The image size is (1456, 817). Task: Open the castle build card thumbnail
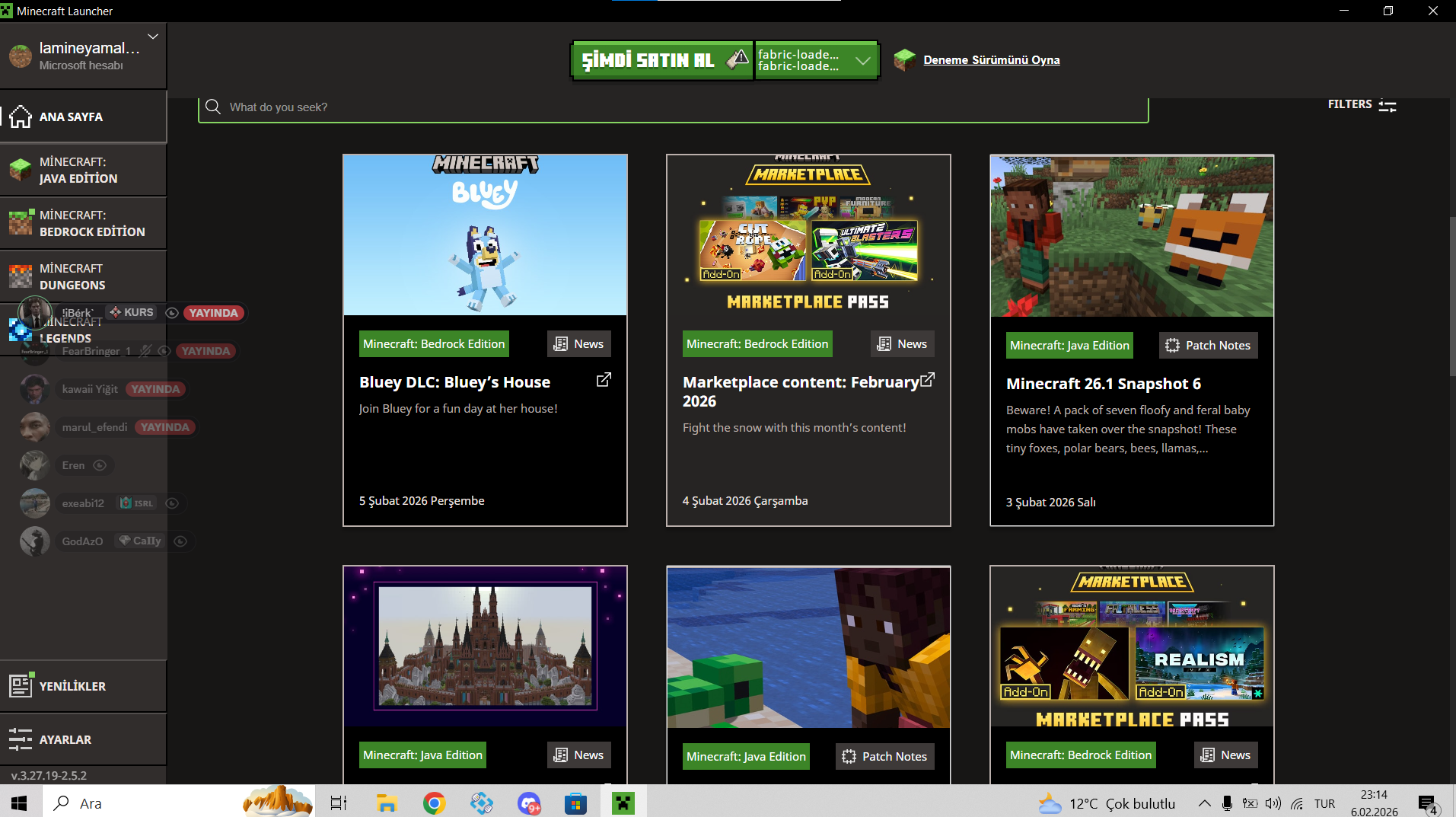pos(485,646)
